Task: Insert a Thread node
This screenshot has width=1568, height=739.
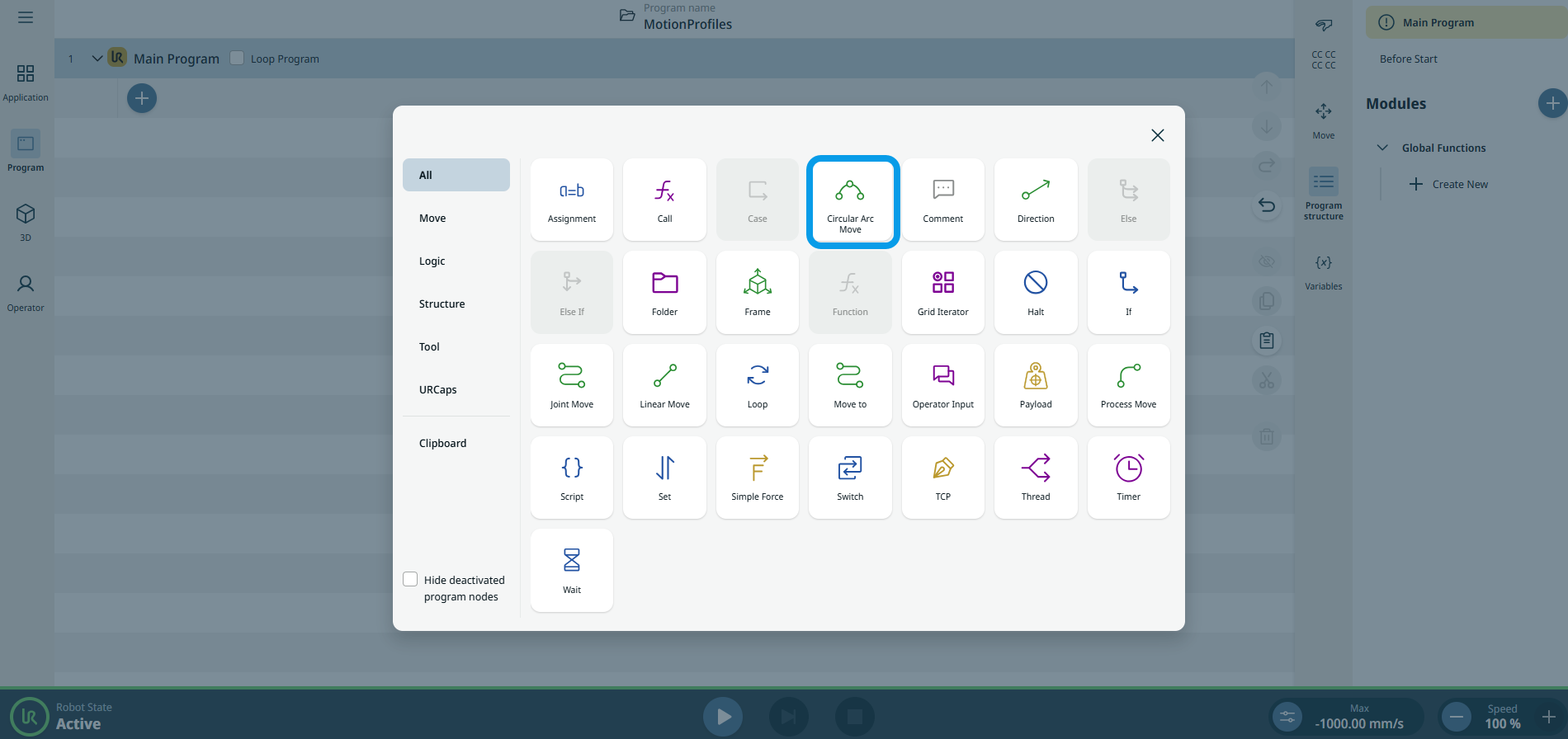Action: coord(1035,477)
